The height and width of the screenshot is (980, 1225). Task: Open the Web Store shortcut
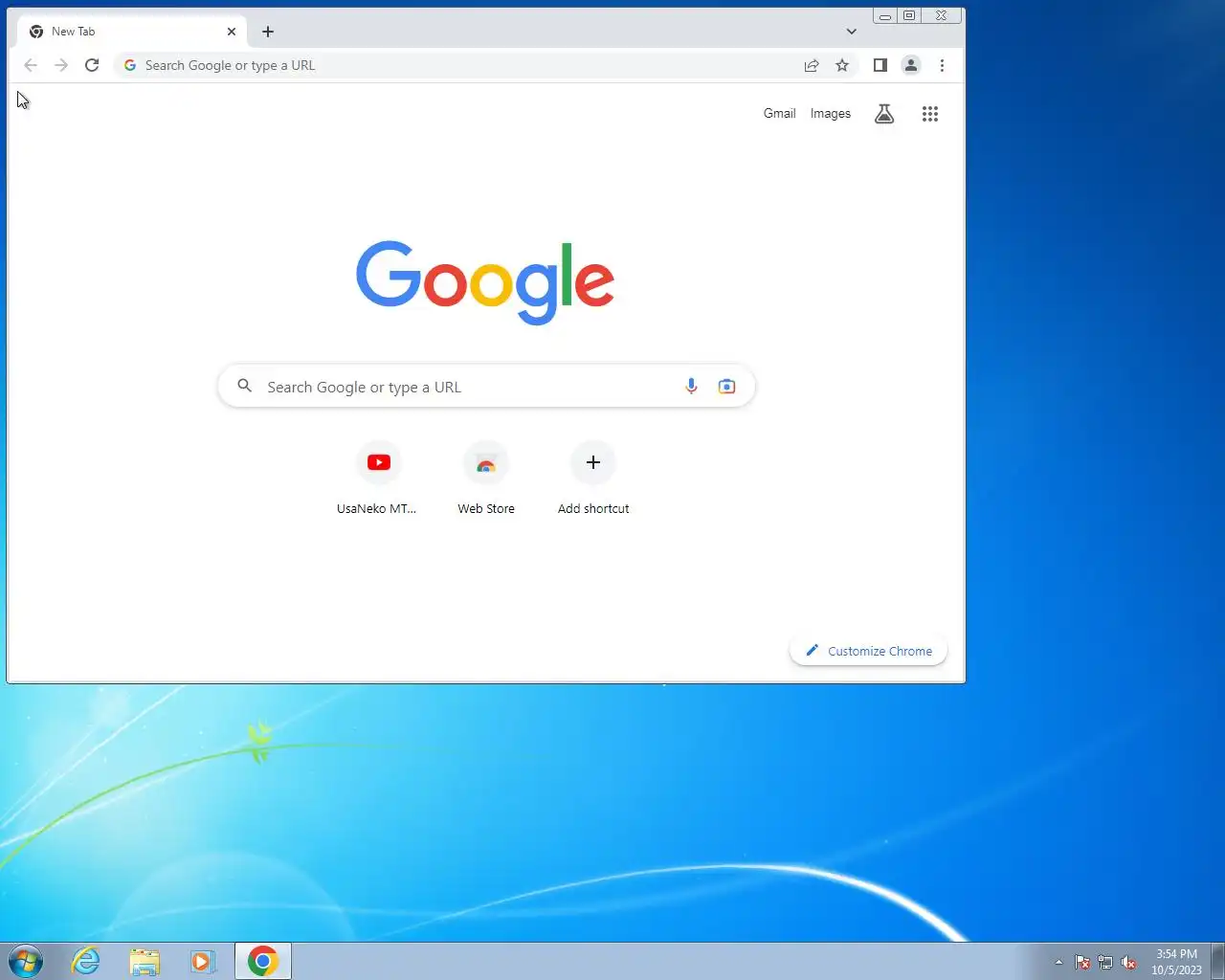click(x=486, y=479)
